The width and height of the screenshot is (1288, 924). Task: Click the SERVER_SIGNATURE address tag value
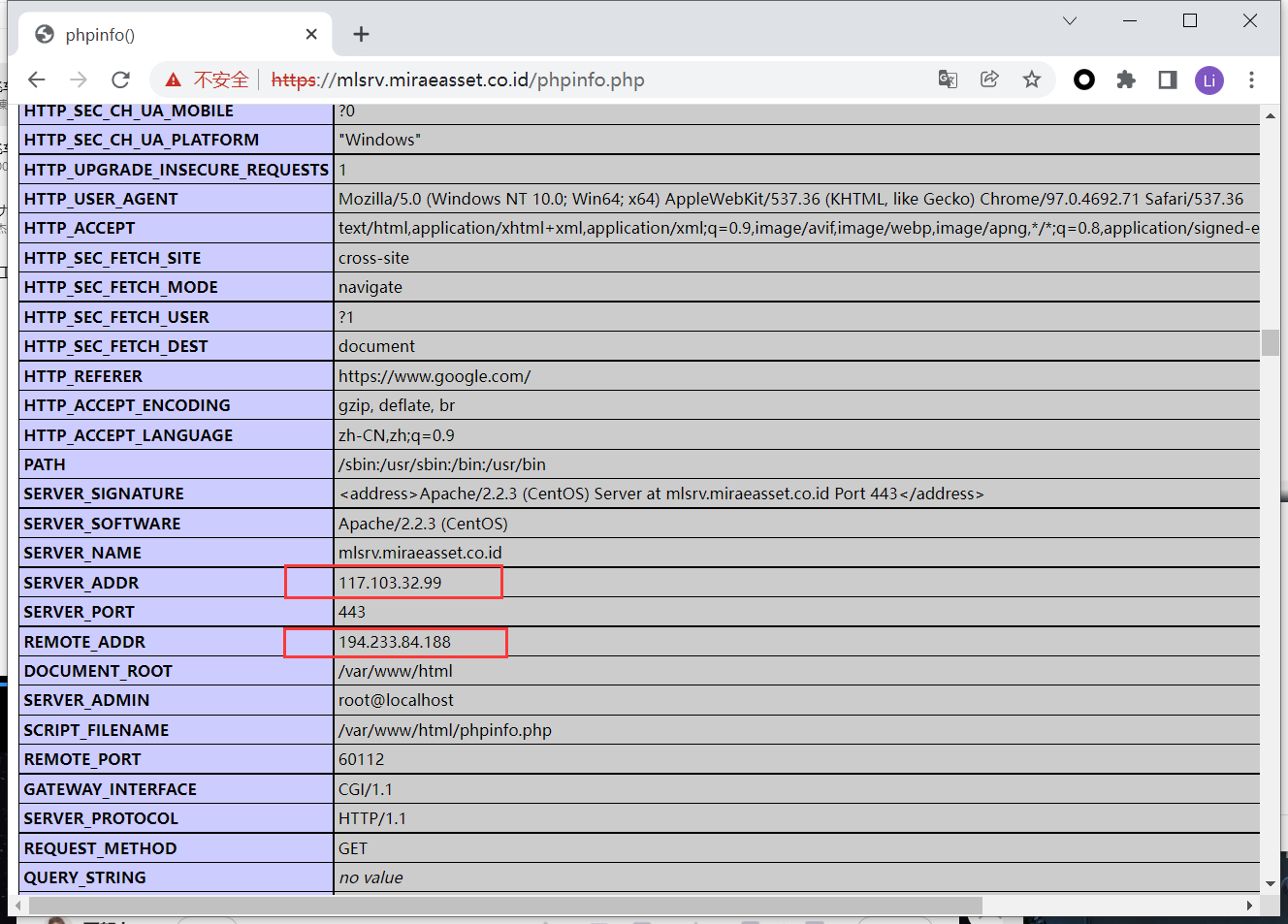661,494
